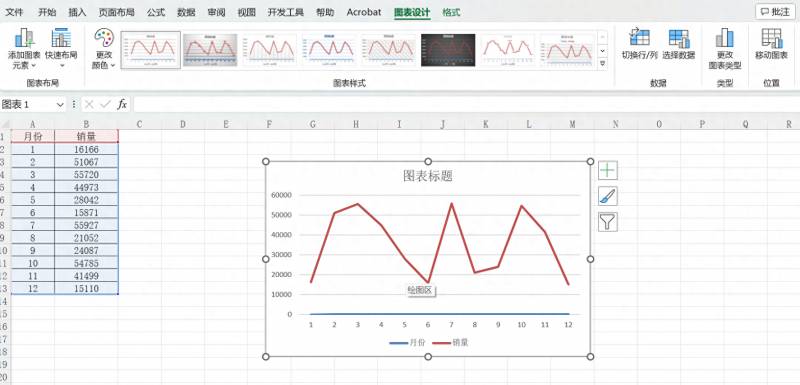
Task: Select the dark black chart style thumbnail
Action: [x=448, y=50]
